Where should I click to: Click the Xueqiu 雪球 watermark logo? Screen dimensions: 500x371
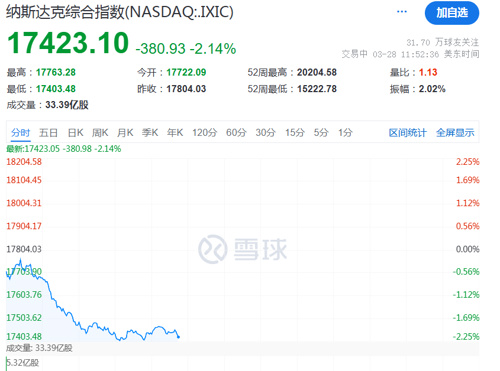click(242, 249)
